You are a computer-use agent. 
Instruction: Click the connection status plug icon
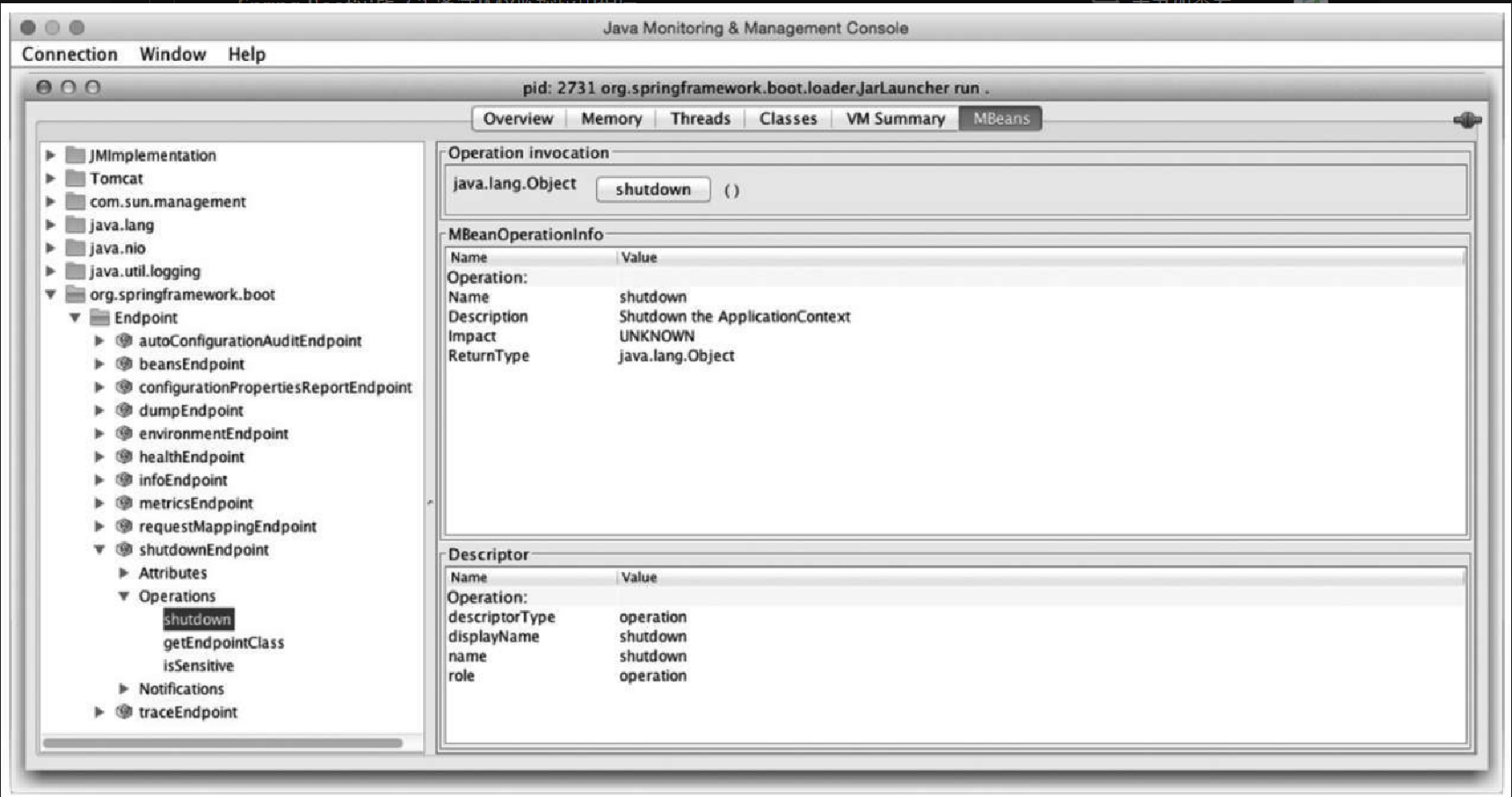(1467, 120)
